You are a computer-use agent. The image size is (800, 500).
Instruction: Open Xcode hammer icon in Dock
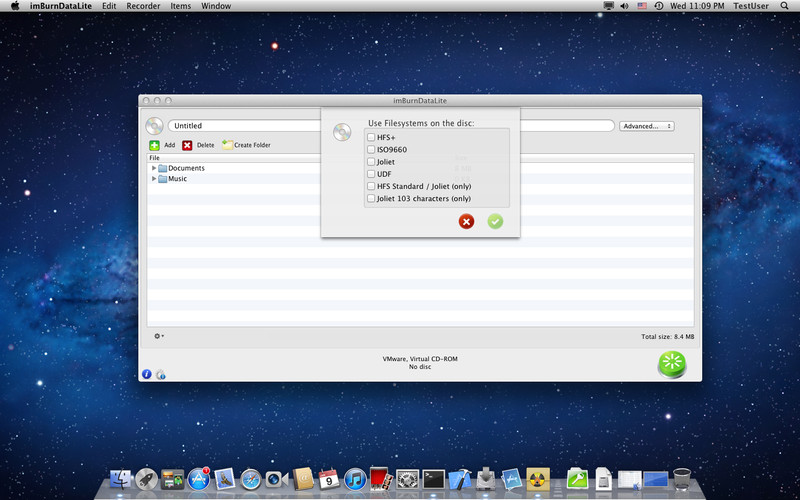point(460,480)
